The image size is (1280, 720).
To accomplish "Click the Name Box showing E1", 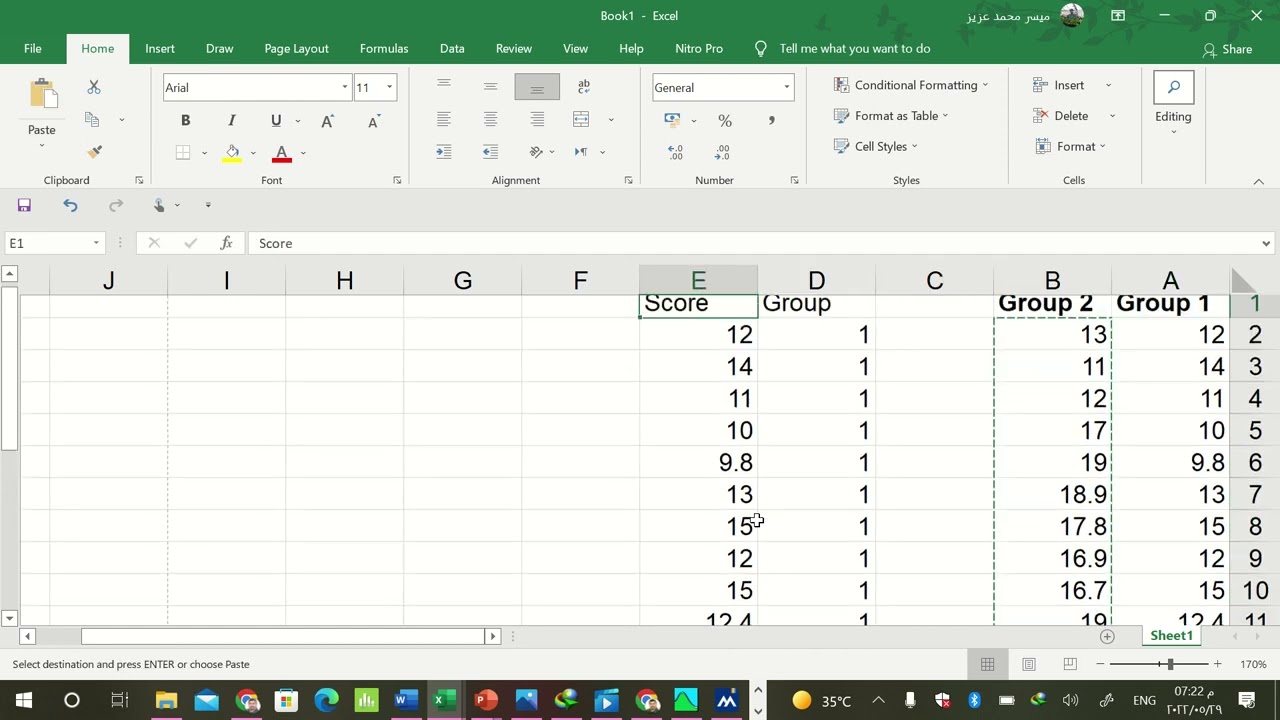I will coord(47,243).
